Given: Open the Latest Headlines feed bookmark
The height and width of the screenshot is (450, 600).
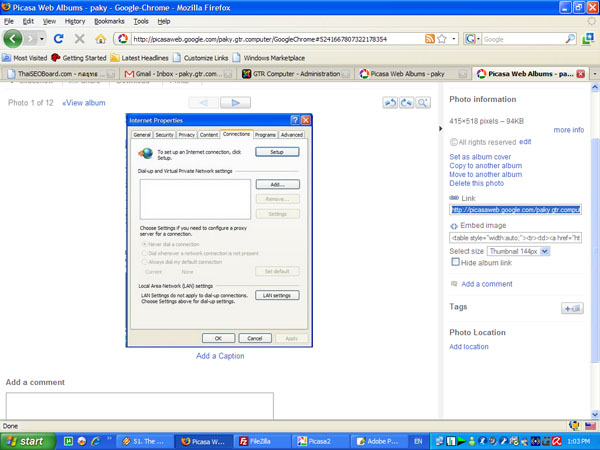Looking at the screenshot, I should [x=139, y=58].
